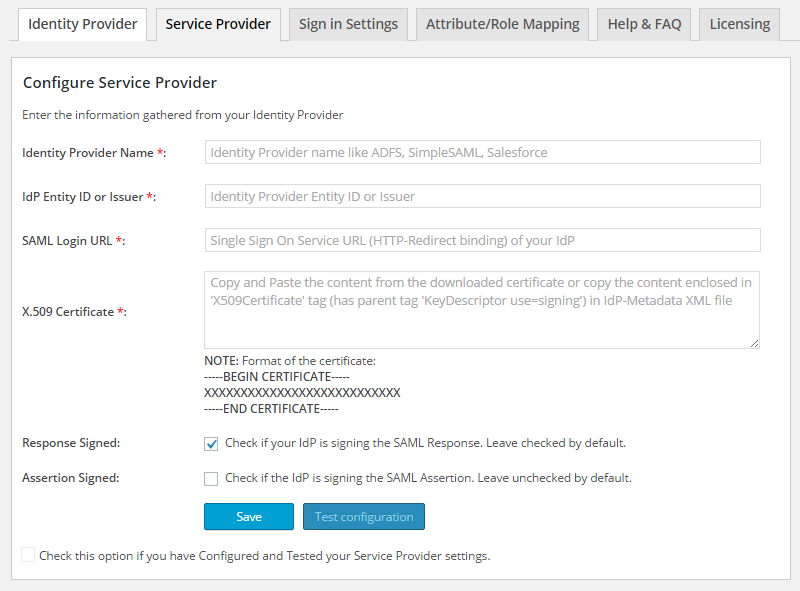
Task: Click the SAML Login URL input
Action: 482,240
